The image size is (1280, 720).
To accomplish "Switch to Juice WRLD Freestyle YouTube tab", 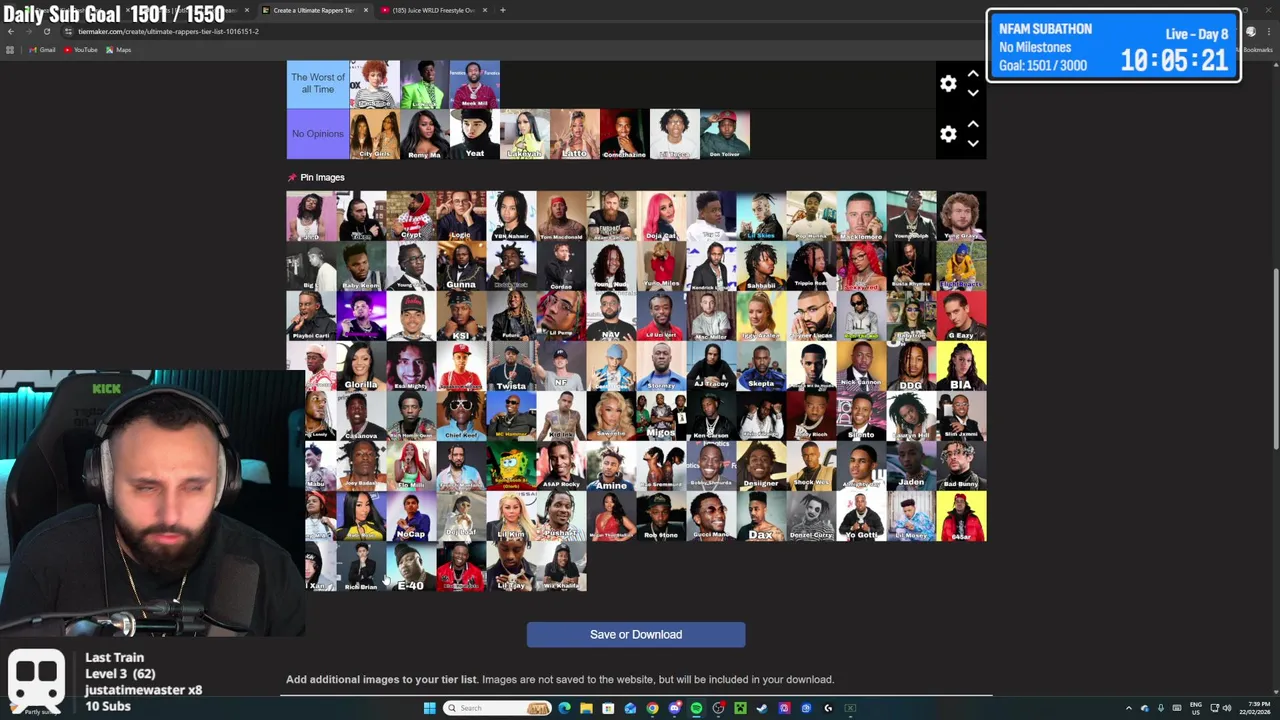I will [x=432, y=10].
